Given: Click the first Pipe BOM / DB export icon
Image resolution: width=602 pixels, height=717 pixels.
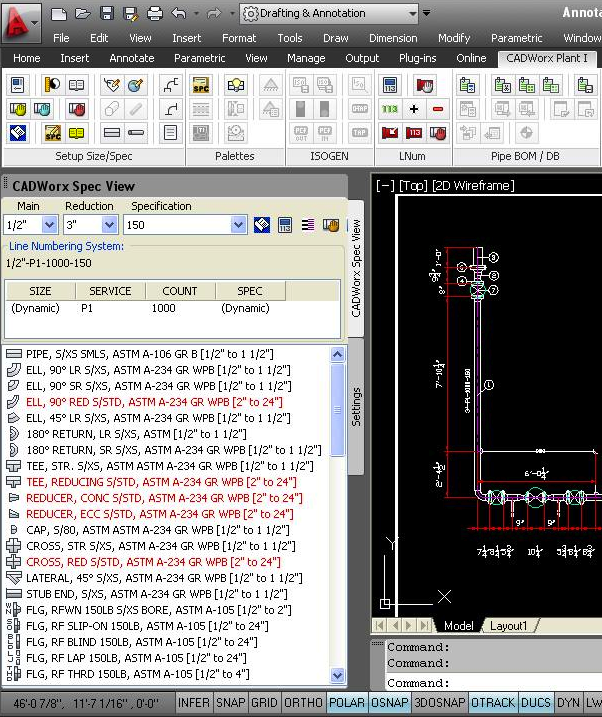Looking at the screenshot, I should [467, 85].
